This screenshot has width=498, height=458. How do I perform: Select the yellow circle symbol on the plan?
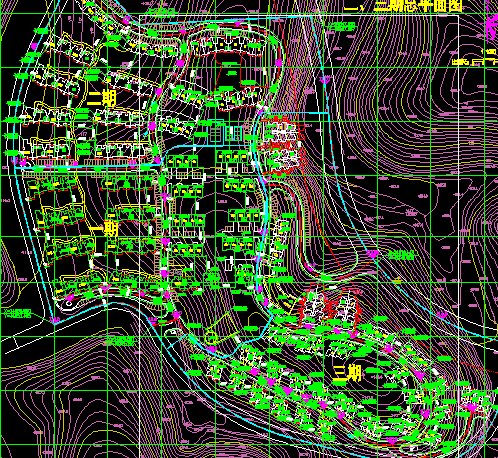211,337
